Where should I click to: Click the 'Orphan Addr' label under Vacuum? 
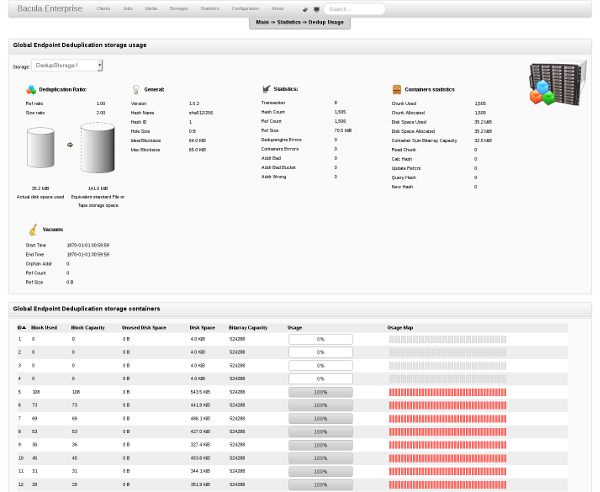pyautogui.click(x=39, y=264)
